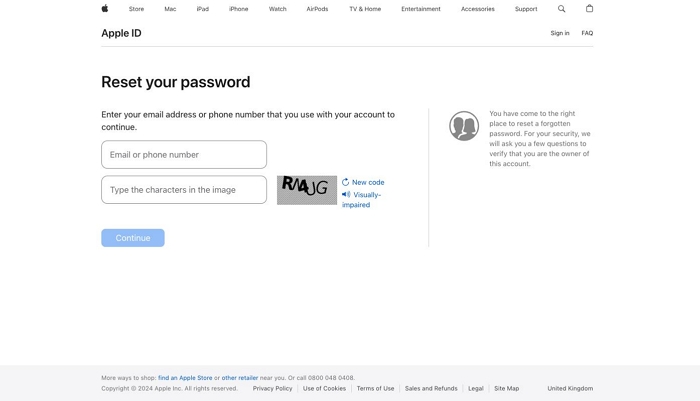Screen dimensions: 700x401
Task: Click the Reset your password heading
Action: [176, 82]
